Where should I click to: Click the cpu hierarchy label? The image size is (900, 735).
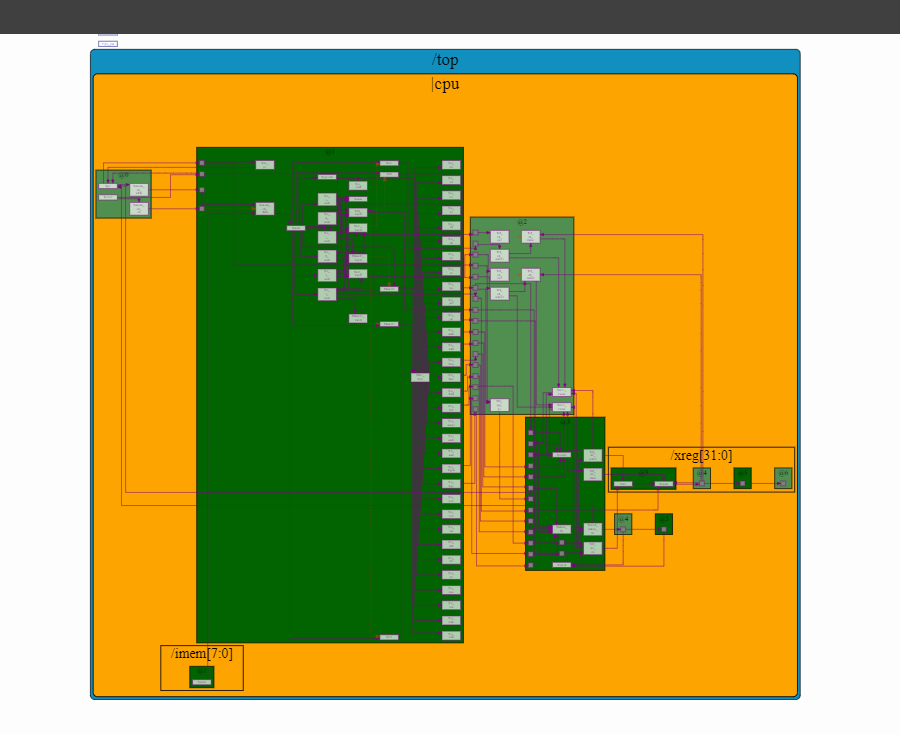pos(447,84)
